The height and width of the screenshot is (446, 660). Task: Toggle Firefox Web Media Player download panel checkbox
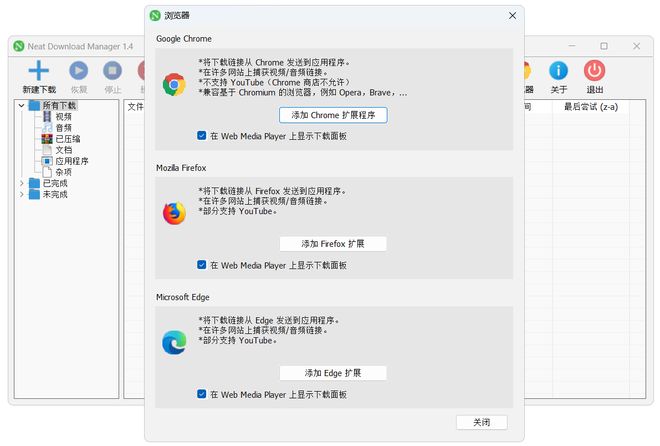pyautogui.click(x=202, y=265)
